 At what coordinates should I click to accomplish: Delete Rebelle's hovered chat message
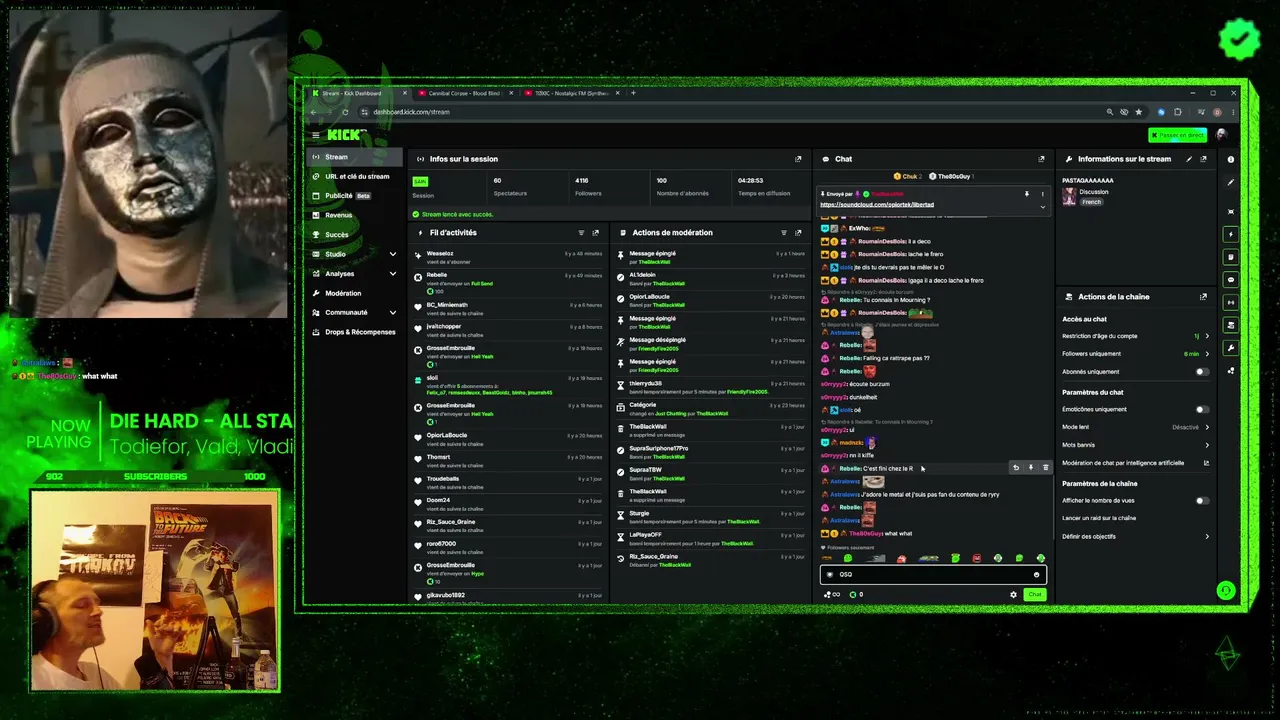click(1046, 468)
